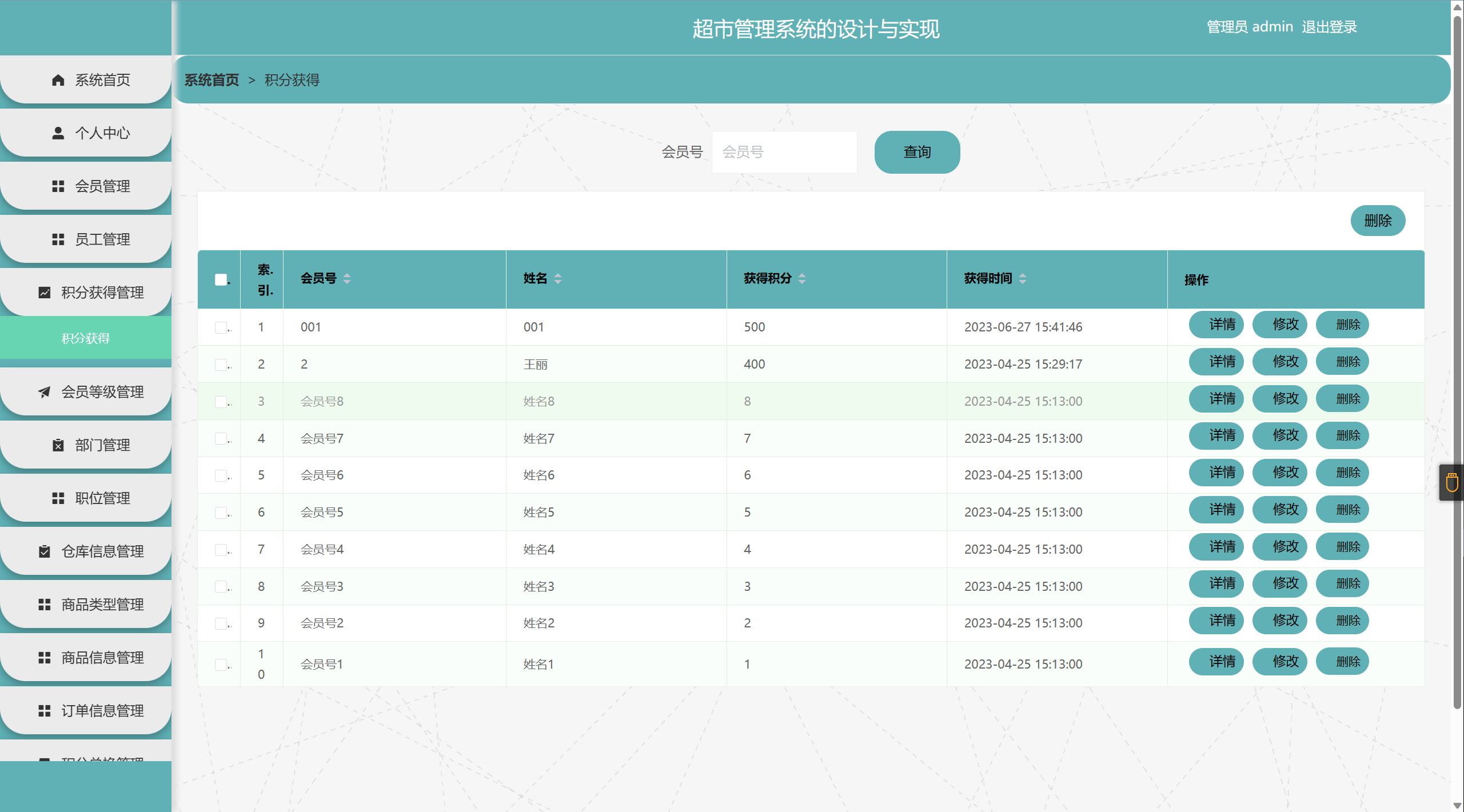This screenshot has height=812, width=1464.
Task: Click the chart icon beside 积分获得管理
Action: point(44,293)
